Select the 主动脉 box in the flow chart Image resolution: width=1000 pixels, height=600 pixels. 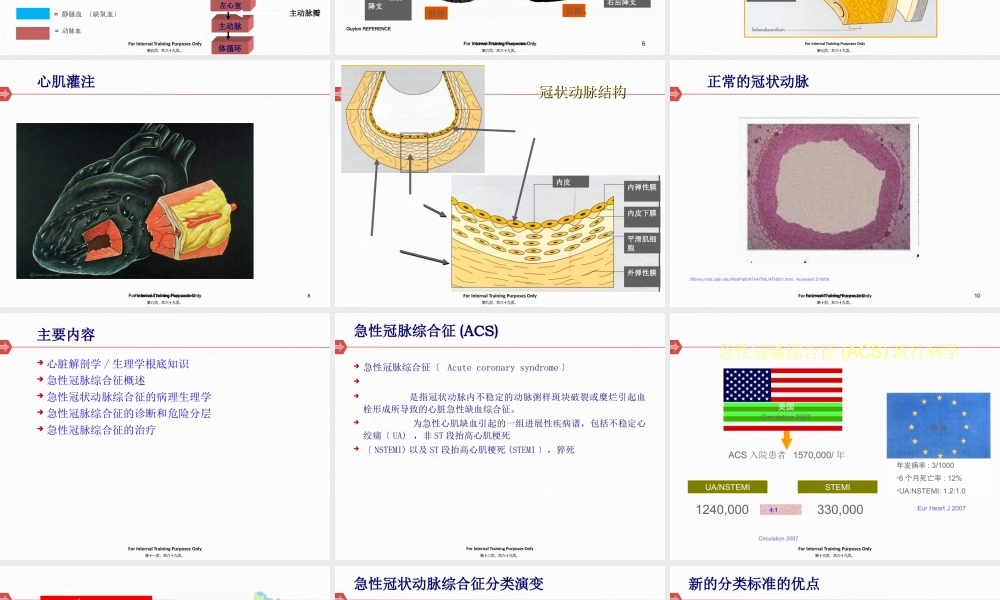(x=232, y=26)
